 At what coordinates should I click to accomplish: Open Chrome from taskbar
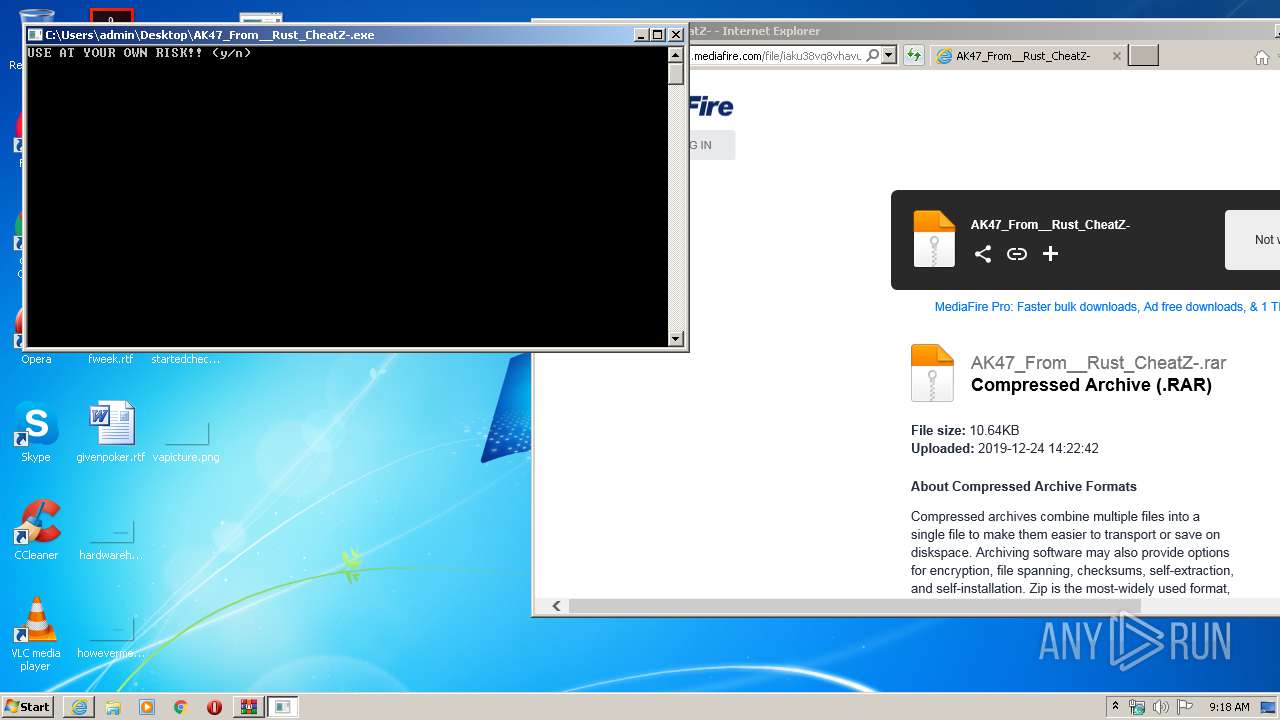coord(181,707)
